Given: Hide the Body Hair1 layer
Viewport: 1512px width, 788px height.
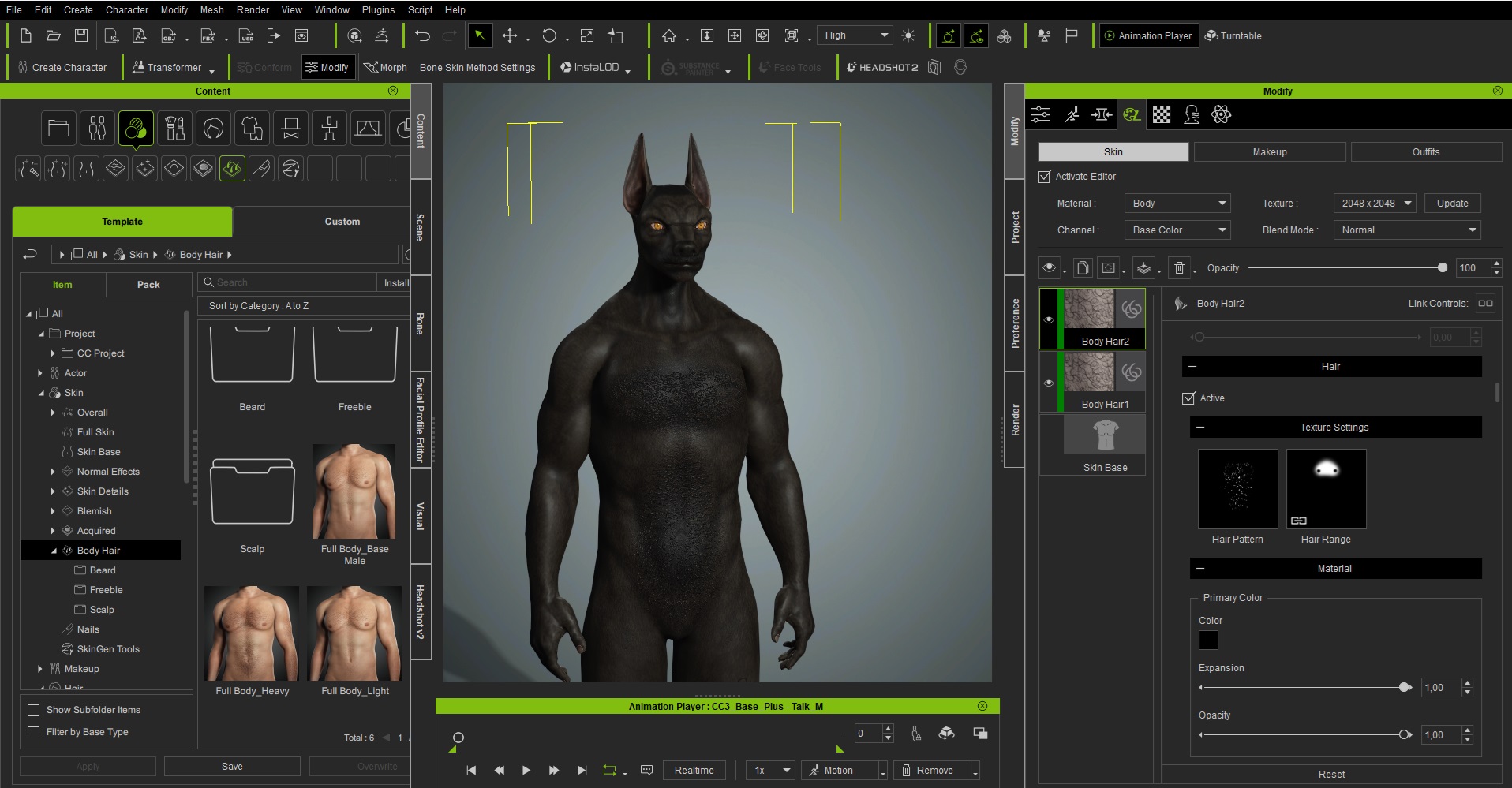Looking at the screenshot, I should coord(1049,383).
